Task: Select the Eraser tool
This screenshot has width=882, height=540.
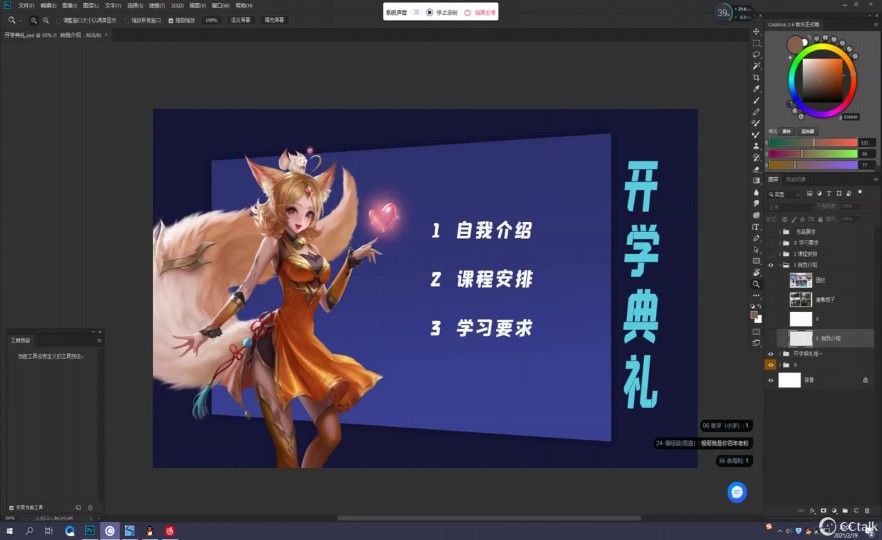Action: 756,169
